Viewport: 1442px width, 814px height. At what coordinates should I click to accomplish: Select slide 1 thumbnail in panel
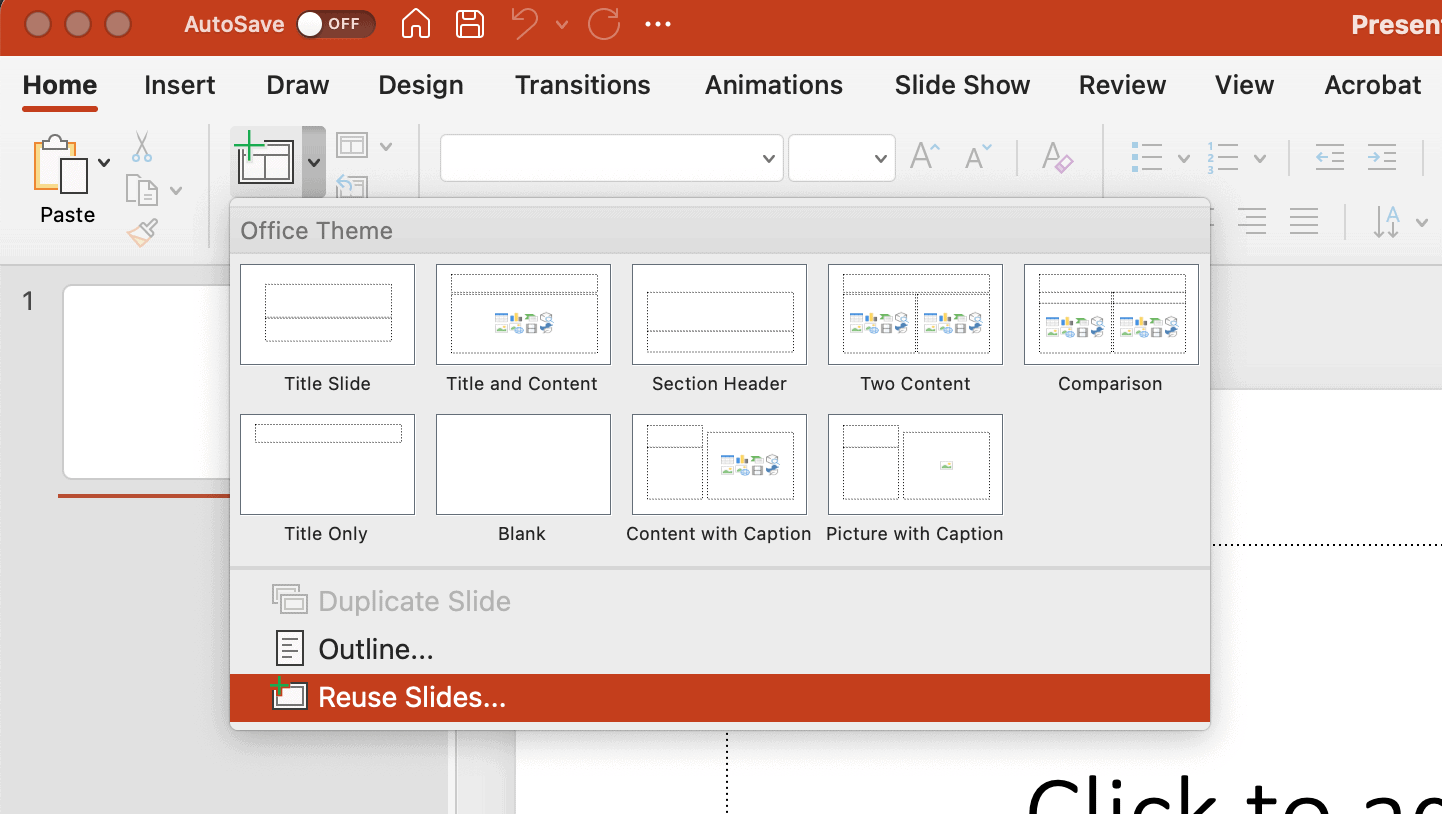pos(148,382)
